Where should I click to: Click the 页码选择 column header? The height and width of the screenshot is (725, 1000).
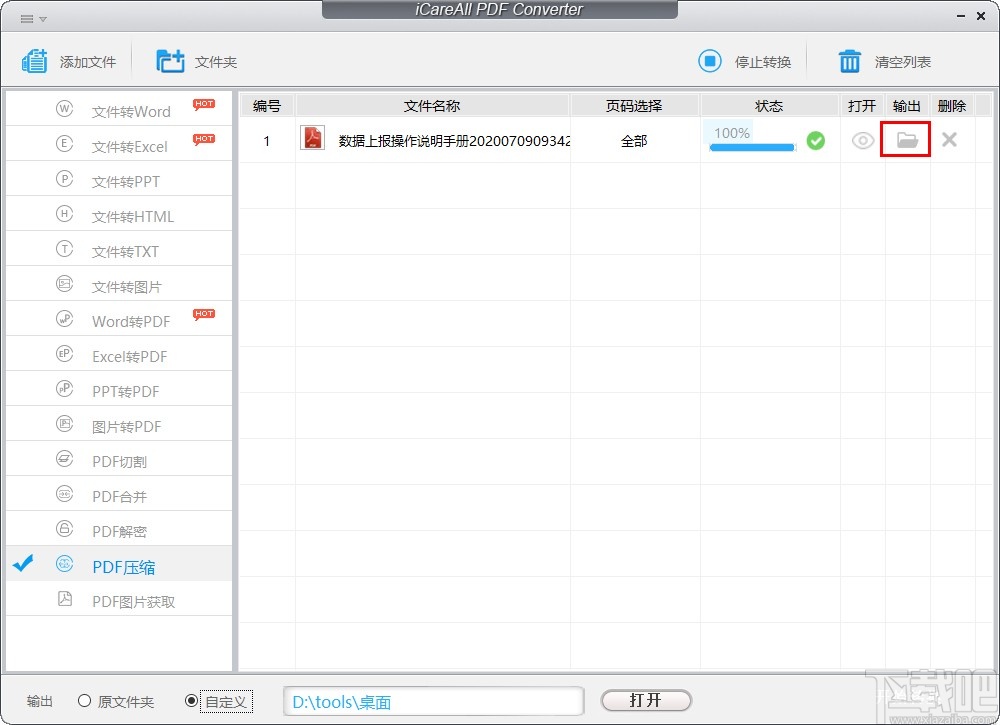click(x=635, y=106)
